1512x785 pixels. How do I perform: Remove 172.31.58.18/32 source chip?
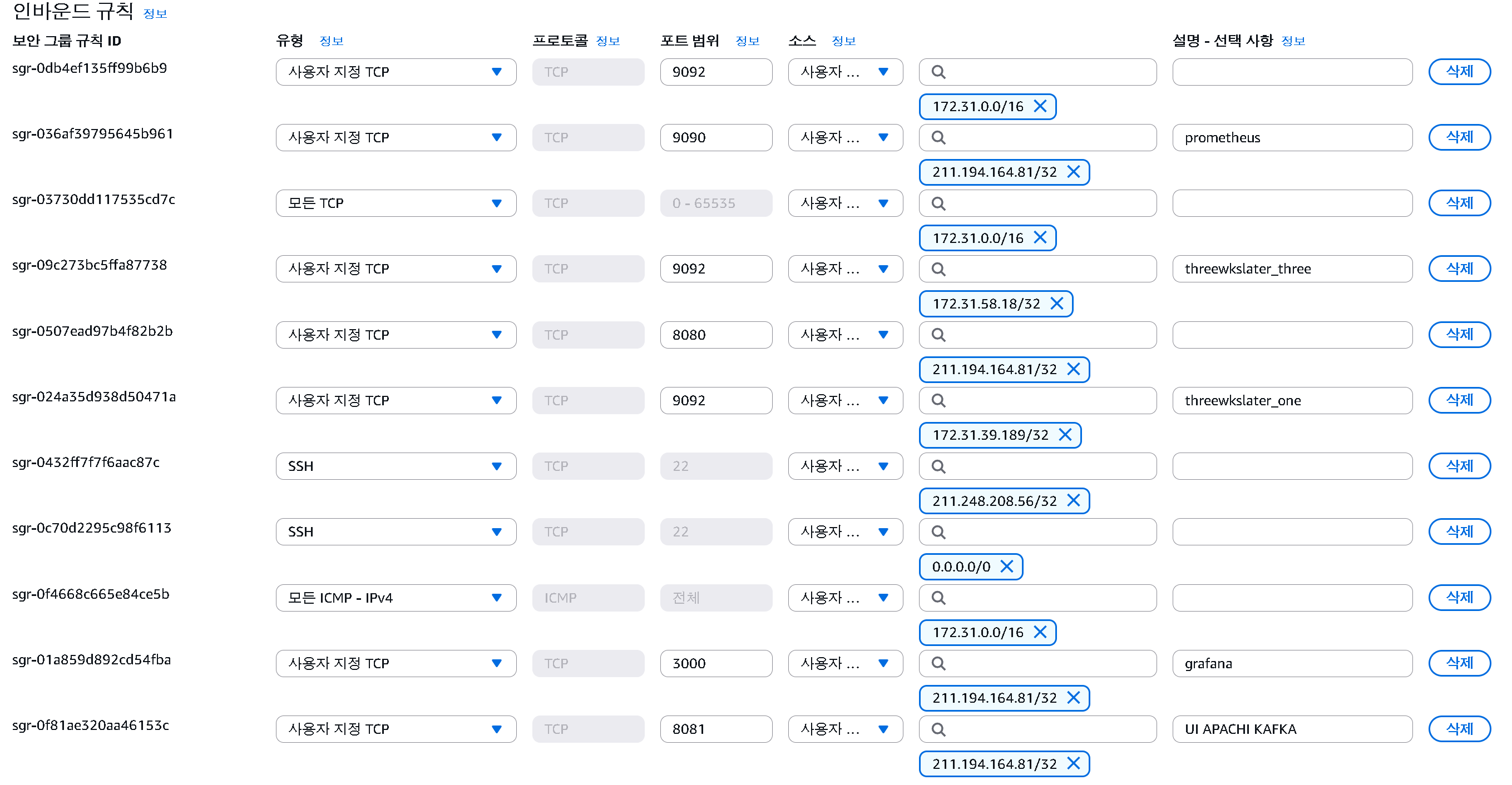(1057, 304)
